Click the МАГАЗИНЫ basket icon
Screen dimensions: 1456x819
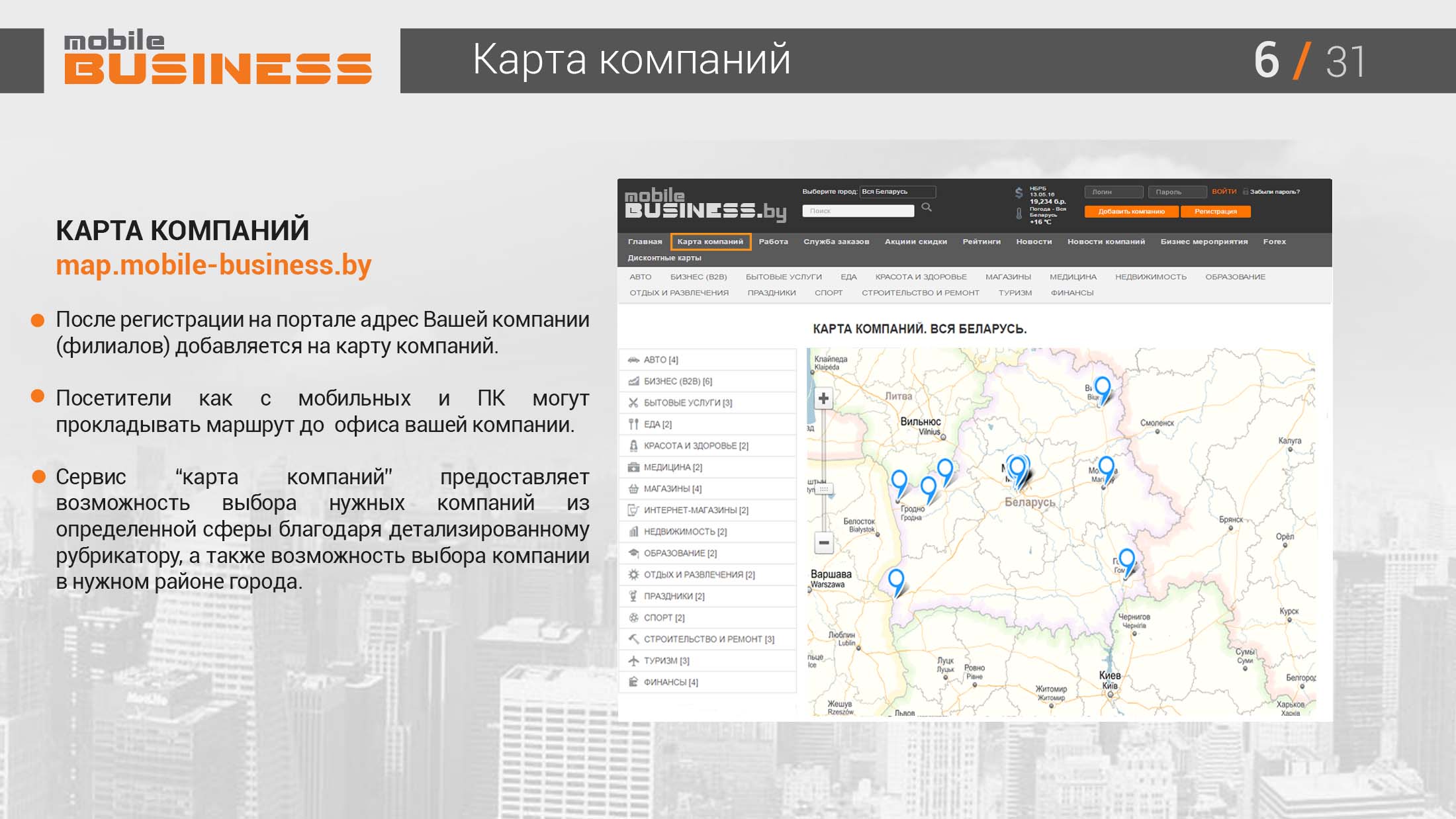point(633,489)
